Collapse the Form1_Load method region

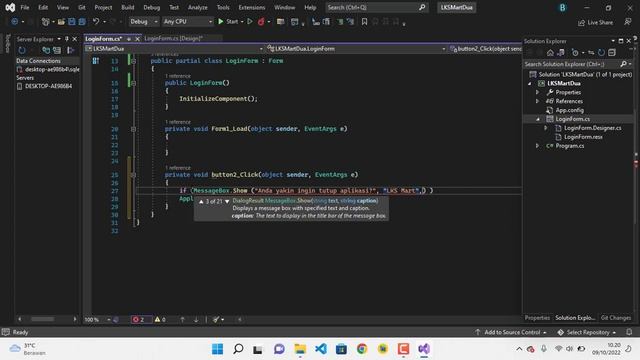tap(133, 129)
